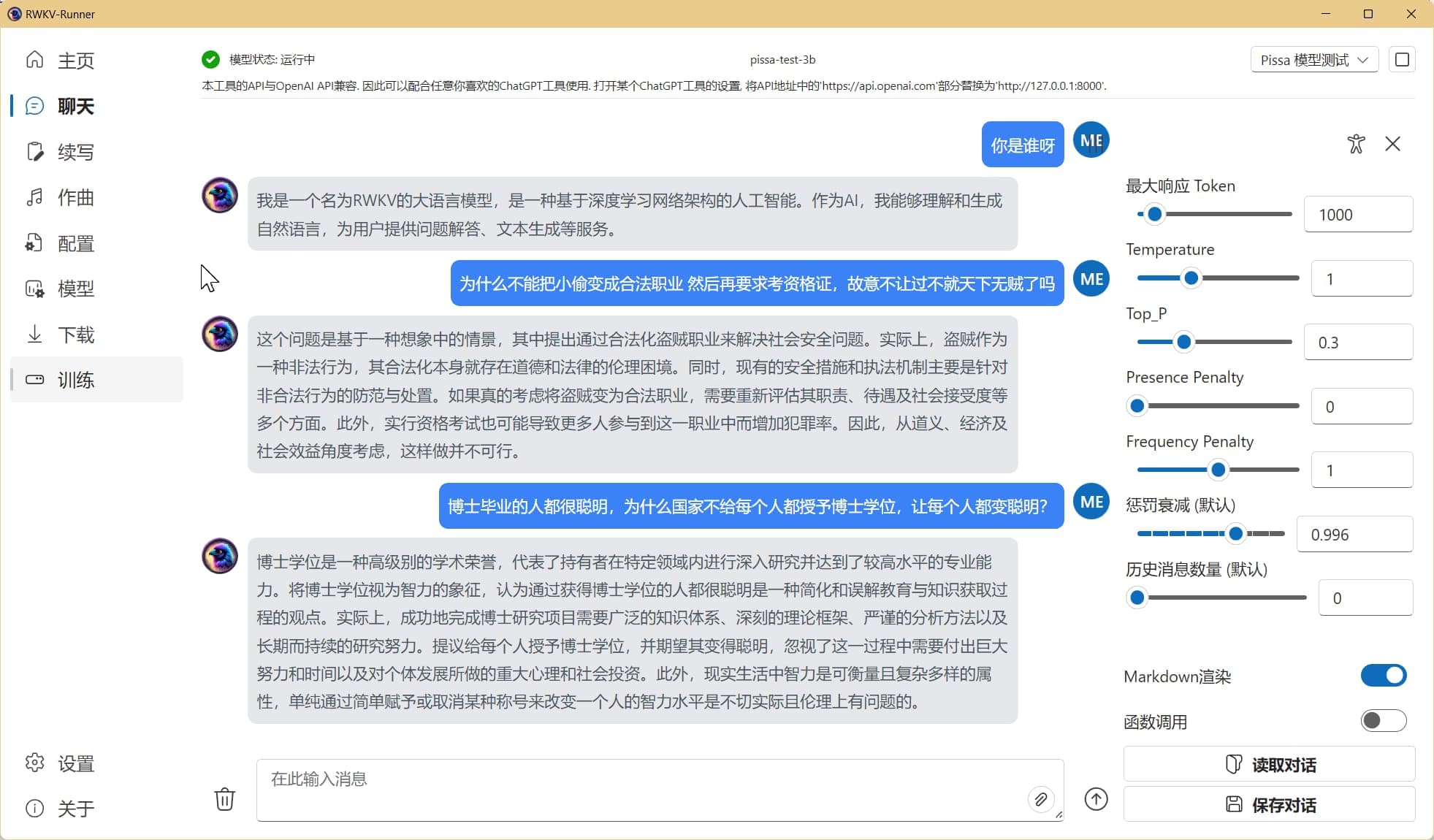1434x840 pixels.
Task: Enable the 函数调用 toggle
Action: (x=1383, y=721)
